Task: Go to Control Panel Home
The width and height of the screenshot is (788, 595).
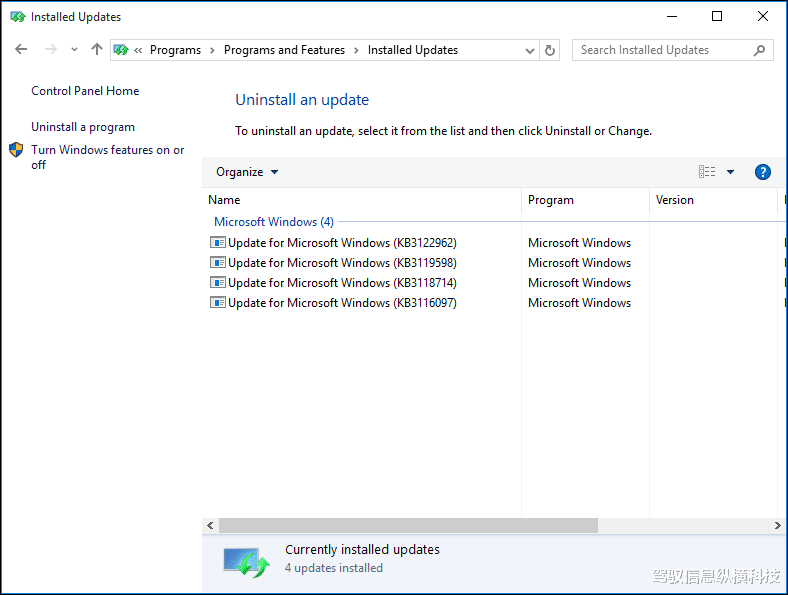Action: (x=85, y=91)
